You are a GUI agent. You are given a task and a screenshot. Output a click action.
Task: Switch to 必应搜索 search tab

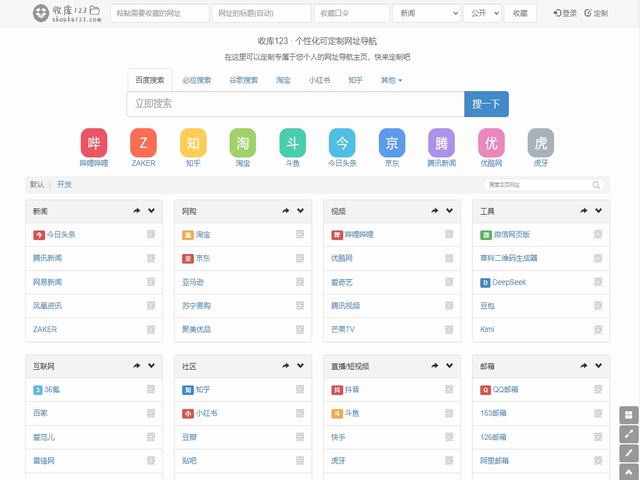[x=196, y=80]
